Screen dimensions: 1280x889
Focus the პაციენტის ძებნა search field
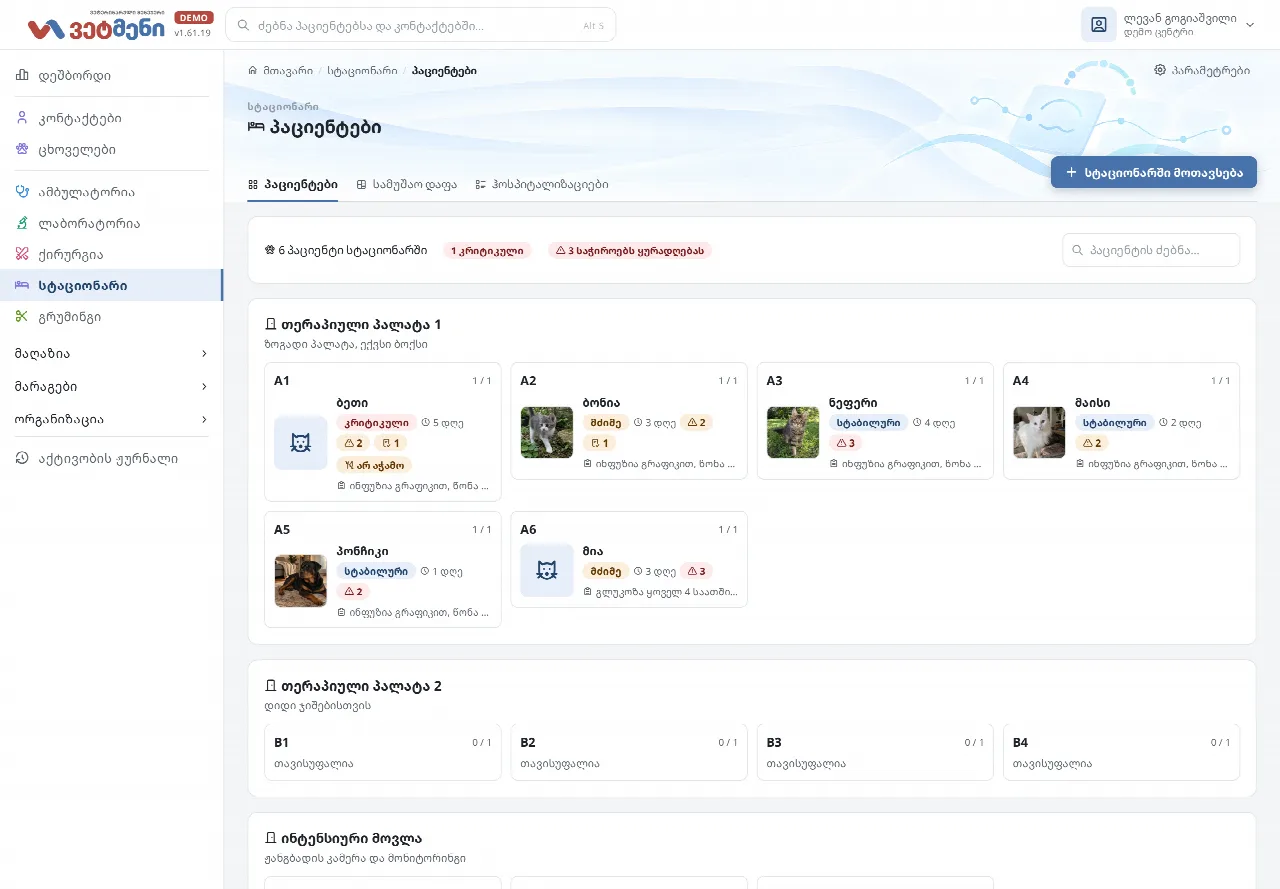coord(1151,250)
